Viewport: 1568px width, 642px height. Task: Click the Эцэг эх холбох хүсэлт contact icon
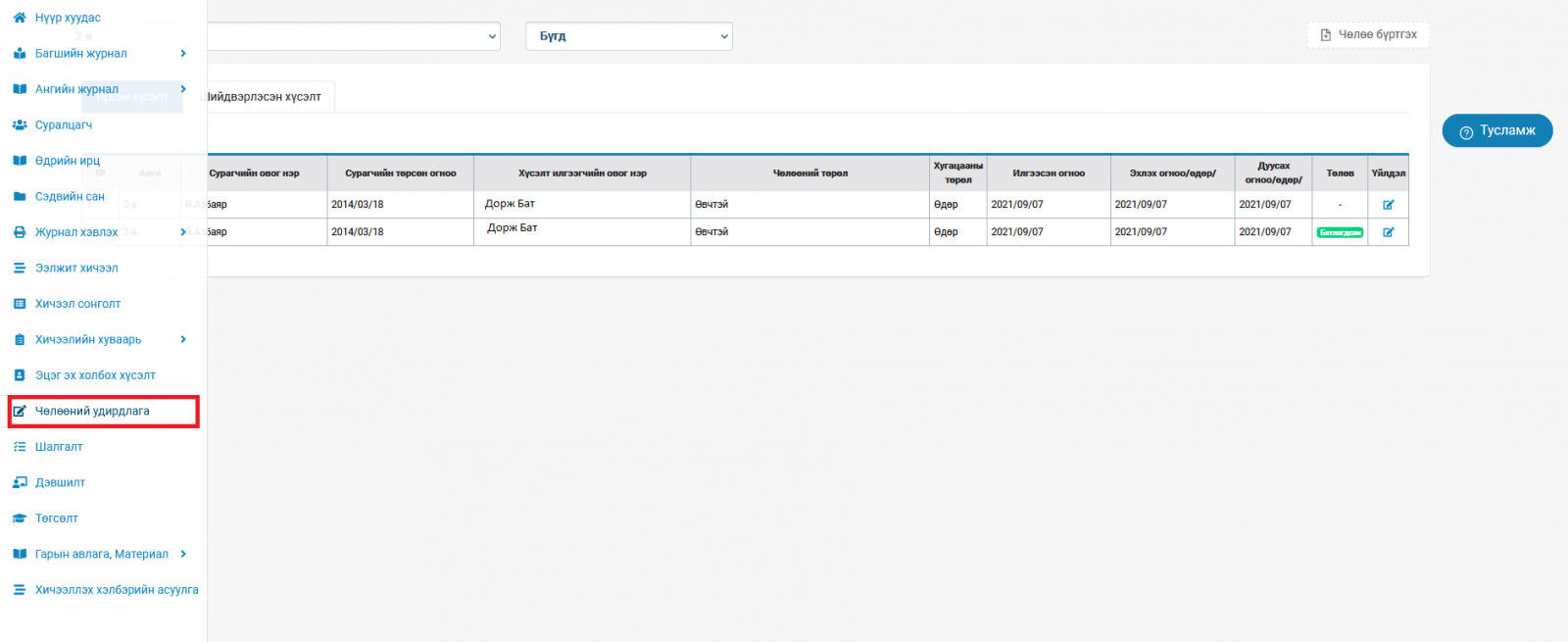coord(20,375)
